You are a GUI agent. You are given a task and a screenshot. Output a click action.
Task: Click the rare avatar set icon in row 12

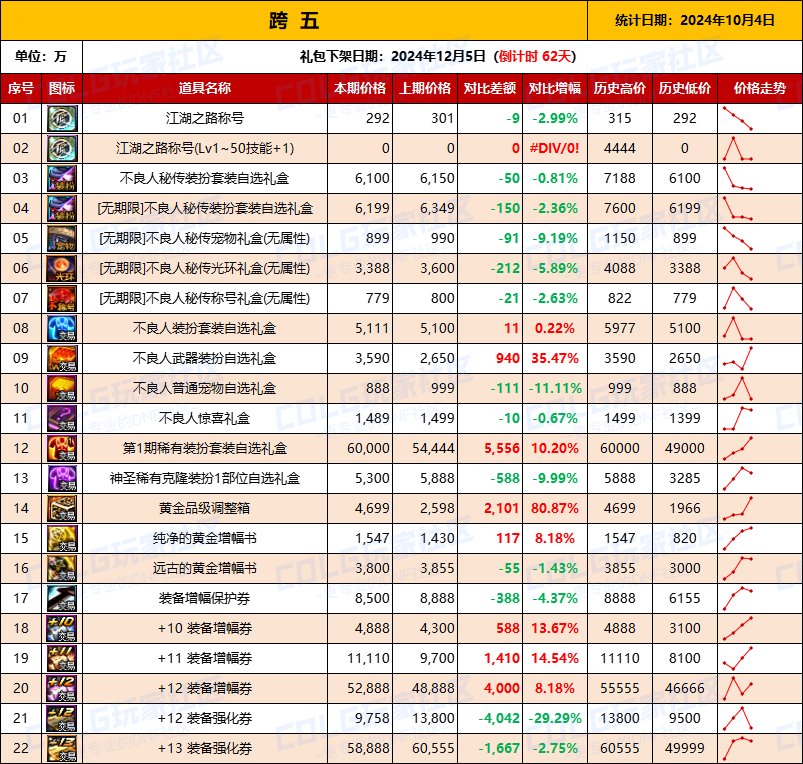[62, 448]
